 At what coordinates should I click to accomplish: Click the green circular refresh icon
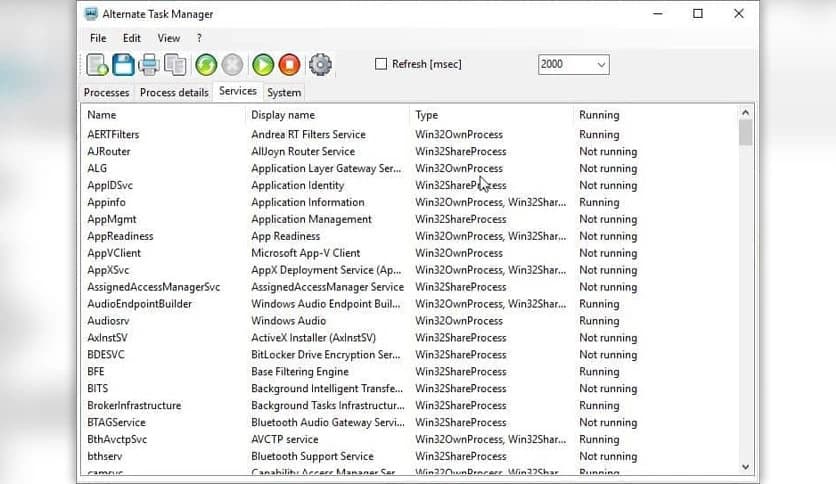[206, 64]
